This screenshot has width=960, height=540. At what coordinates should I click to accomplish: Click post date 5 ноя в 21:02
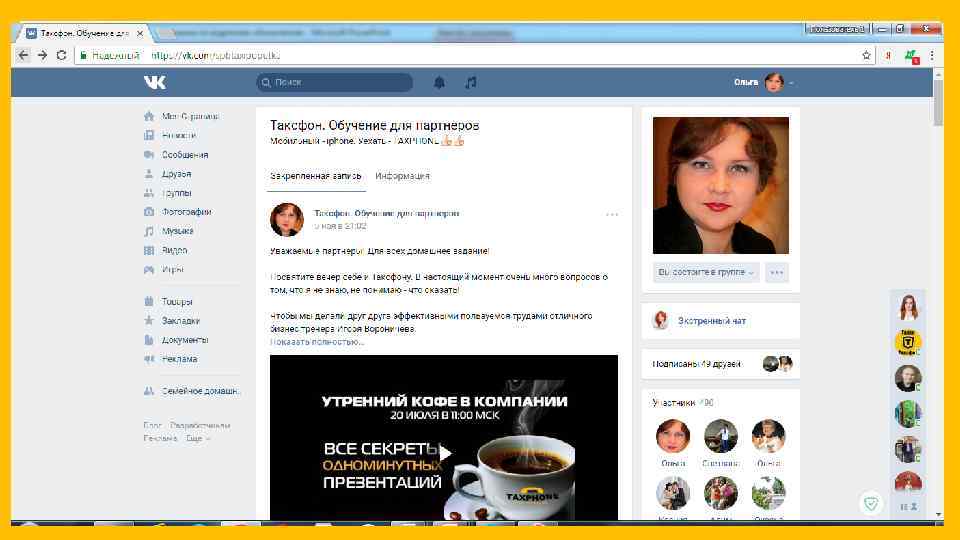[x=340, y=226]
